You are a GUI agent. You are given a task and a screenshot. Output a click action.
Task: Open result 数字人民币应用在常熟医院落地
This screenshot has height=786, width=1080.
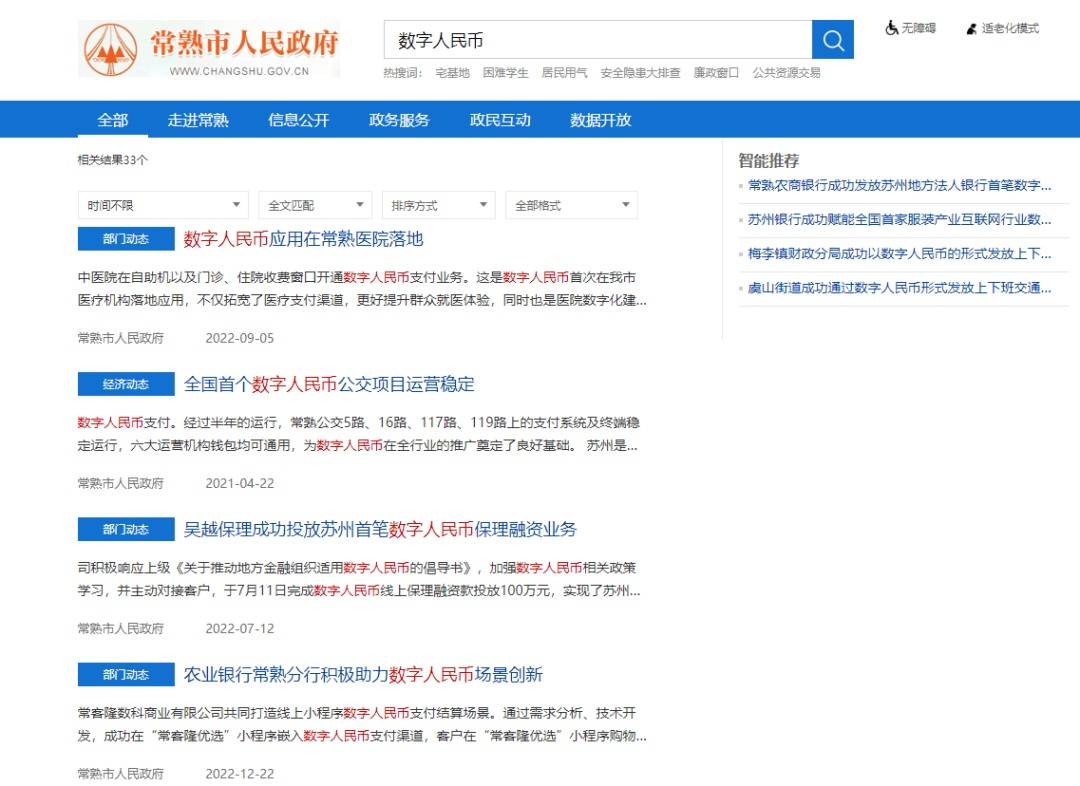coord(304,239)
